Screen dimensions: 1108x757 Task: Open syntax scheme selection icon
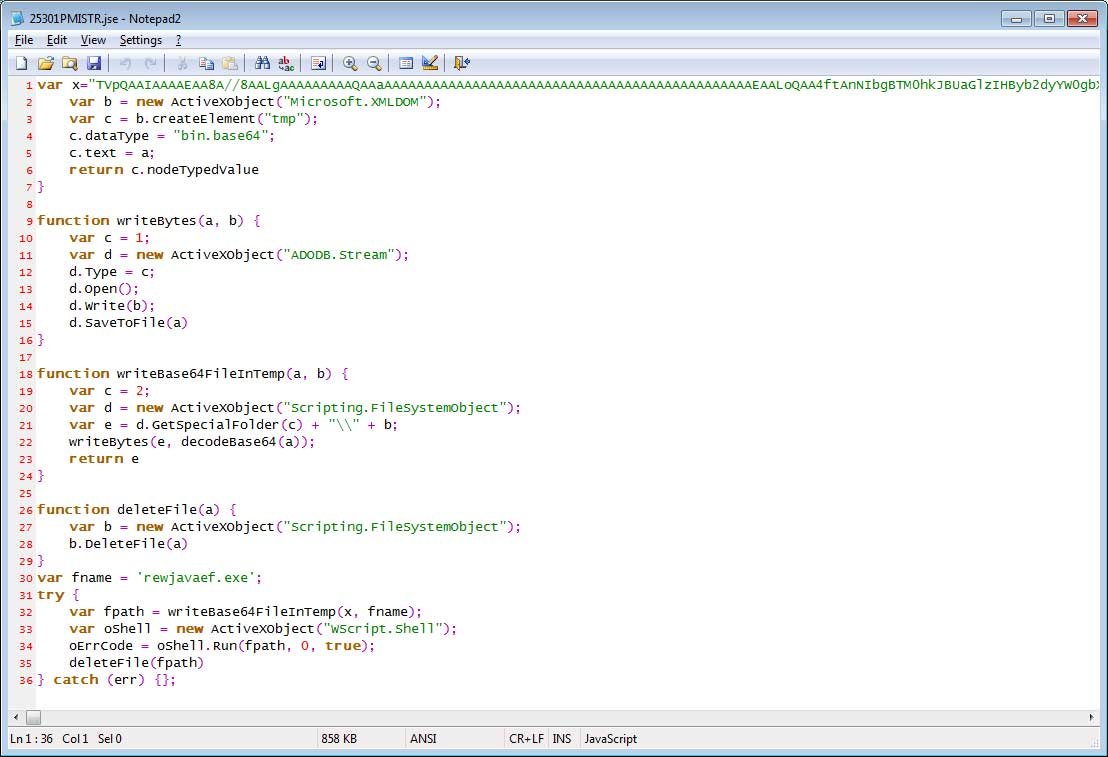click(x=406, y=64)
